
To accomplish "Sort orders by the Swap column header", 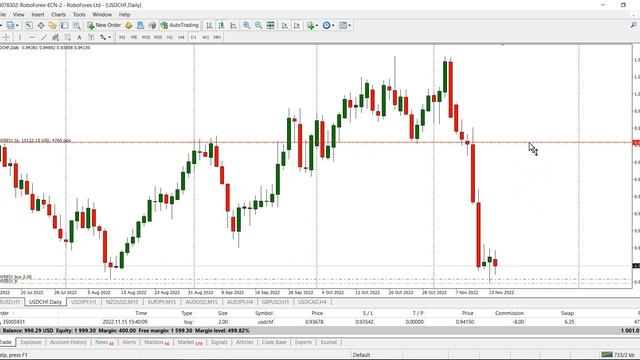I will click(x=567, y=313).
